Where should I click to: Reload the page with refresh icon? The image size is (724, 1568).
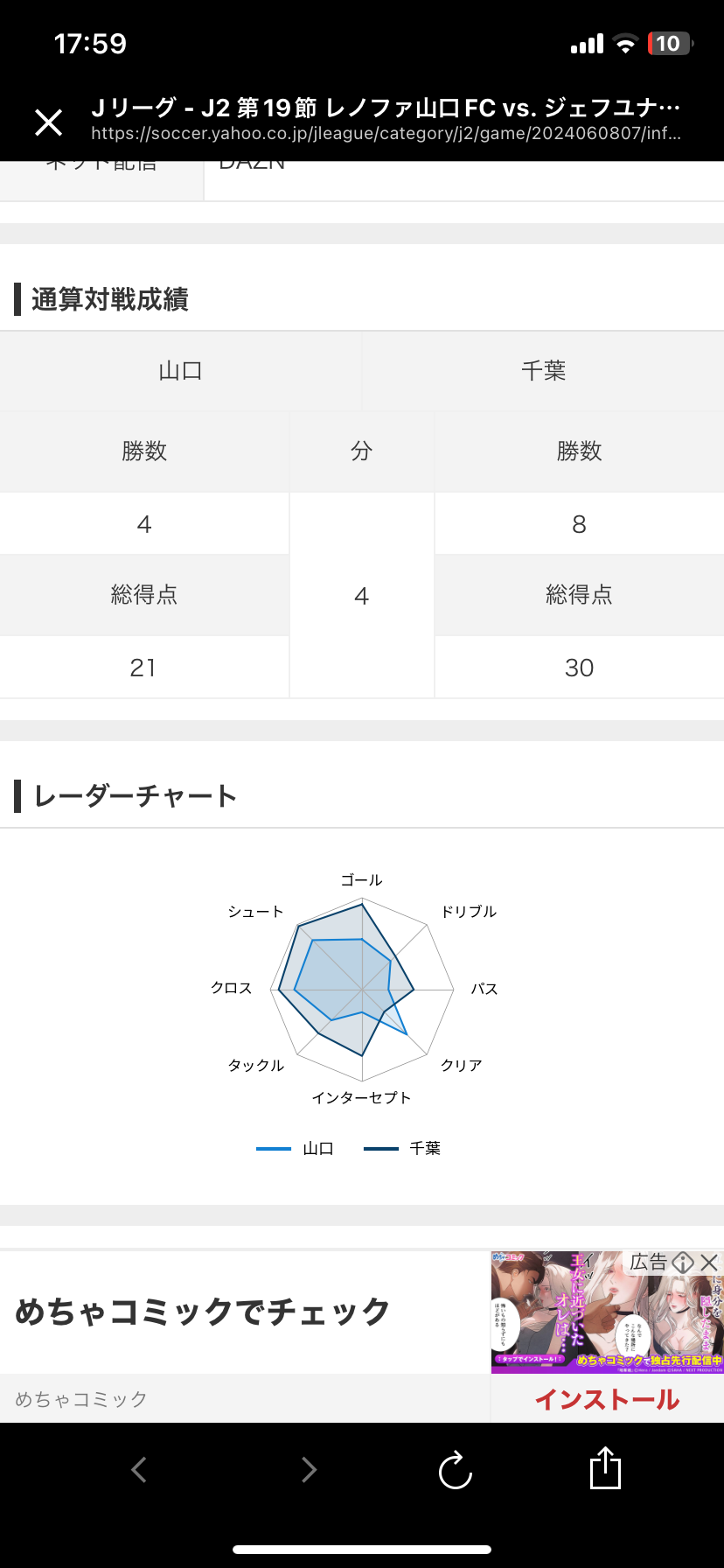pyautogui.click(x=455, y=1469)
